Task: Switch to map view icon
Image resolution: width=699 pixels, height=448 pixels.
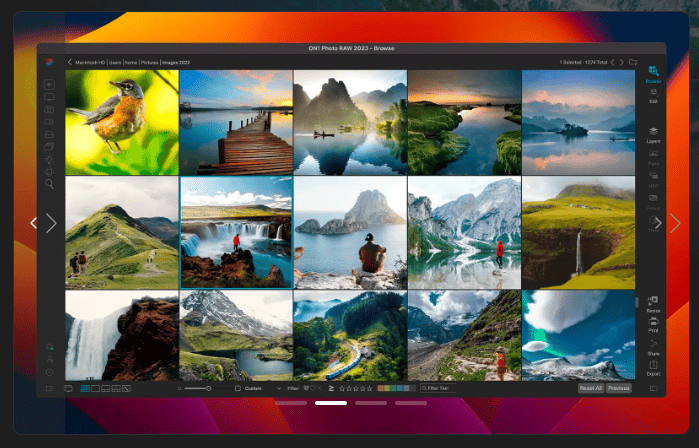Action: (127, 389)
